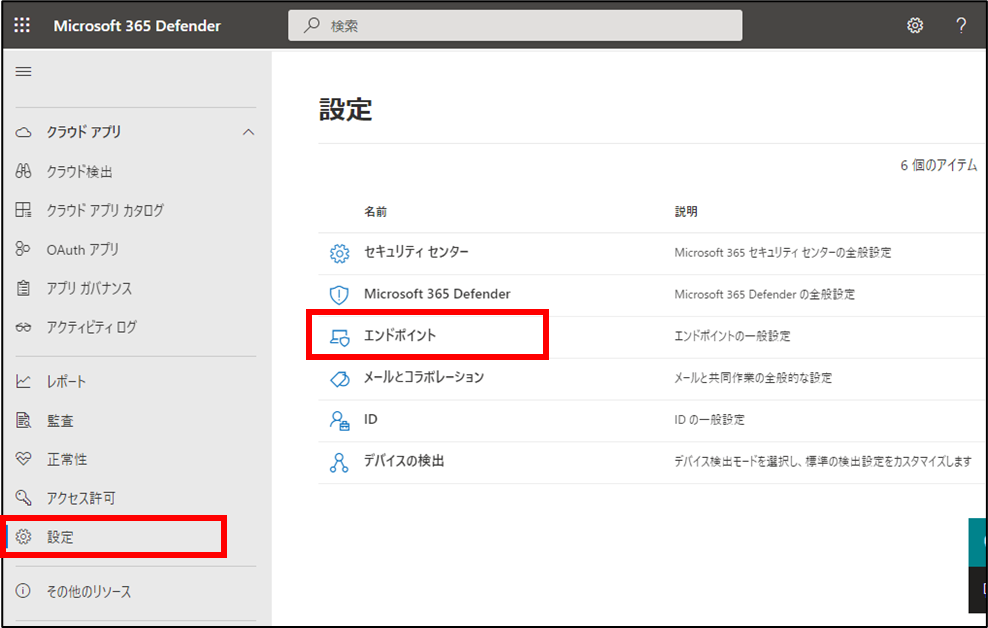Open その他のリソース in the sidebar
The height and width of the screenshot is (628, 988).
pyautogui.click(x=89, y=591)
